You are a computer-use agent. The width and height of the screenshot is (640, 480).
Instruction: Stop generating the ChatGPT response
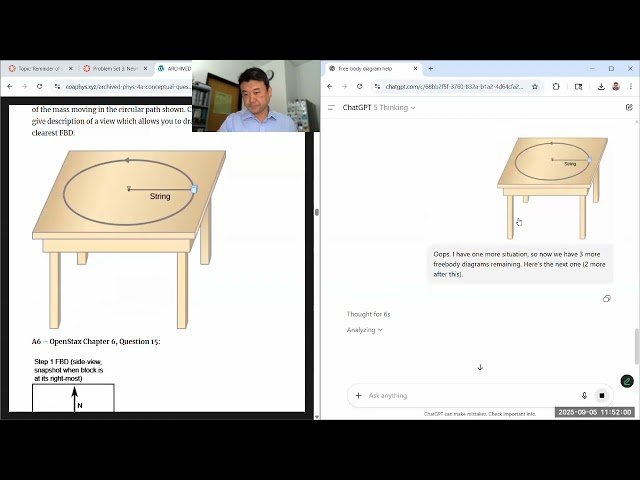(601, 395)
